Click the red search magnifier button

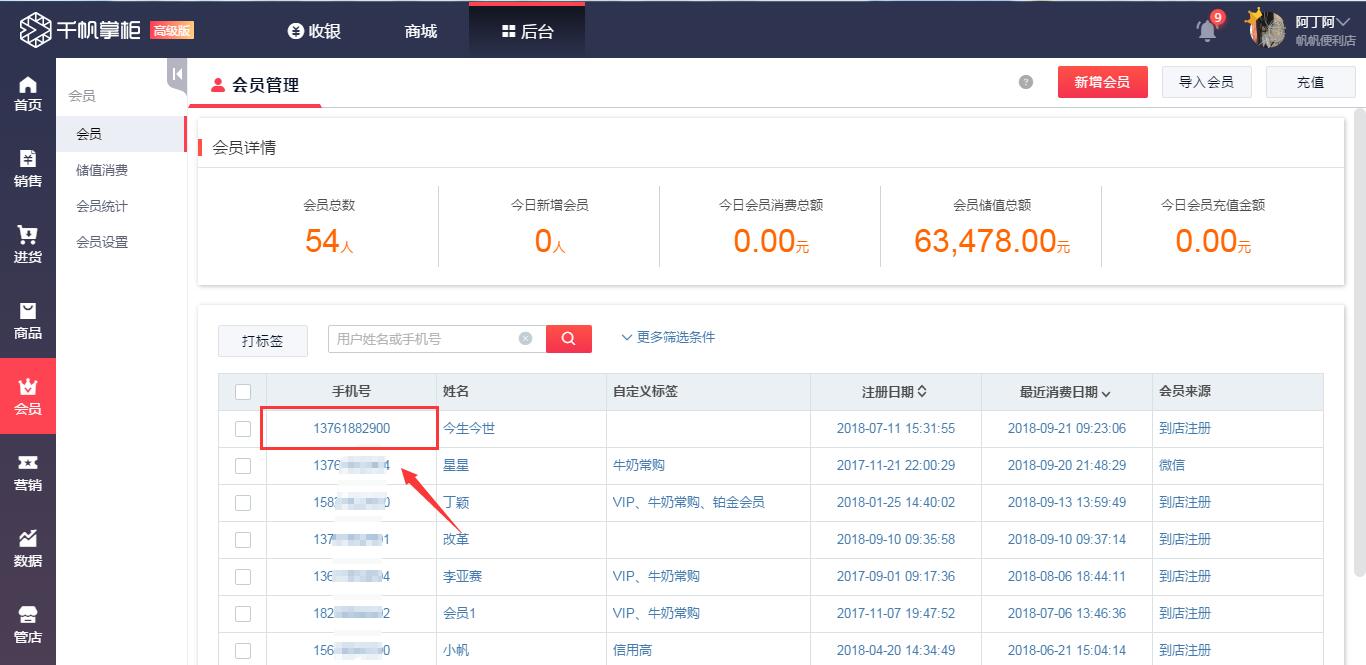(x=568, y=339)
